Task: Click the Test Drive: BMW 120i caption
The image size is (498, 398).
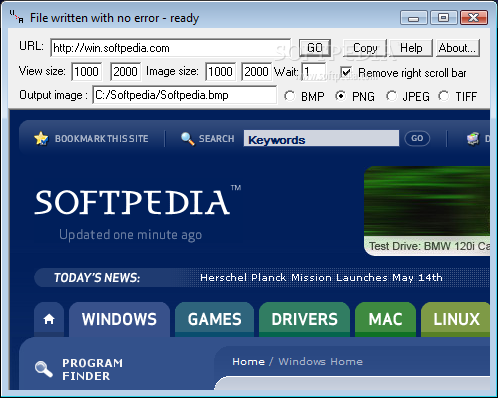Action: click(x=429, y=246)
